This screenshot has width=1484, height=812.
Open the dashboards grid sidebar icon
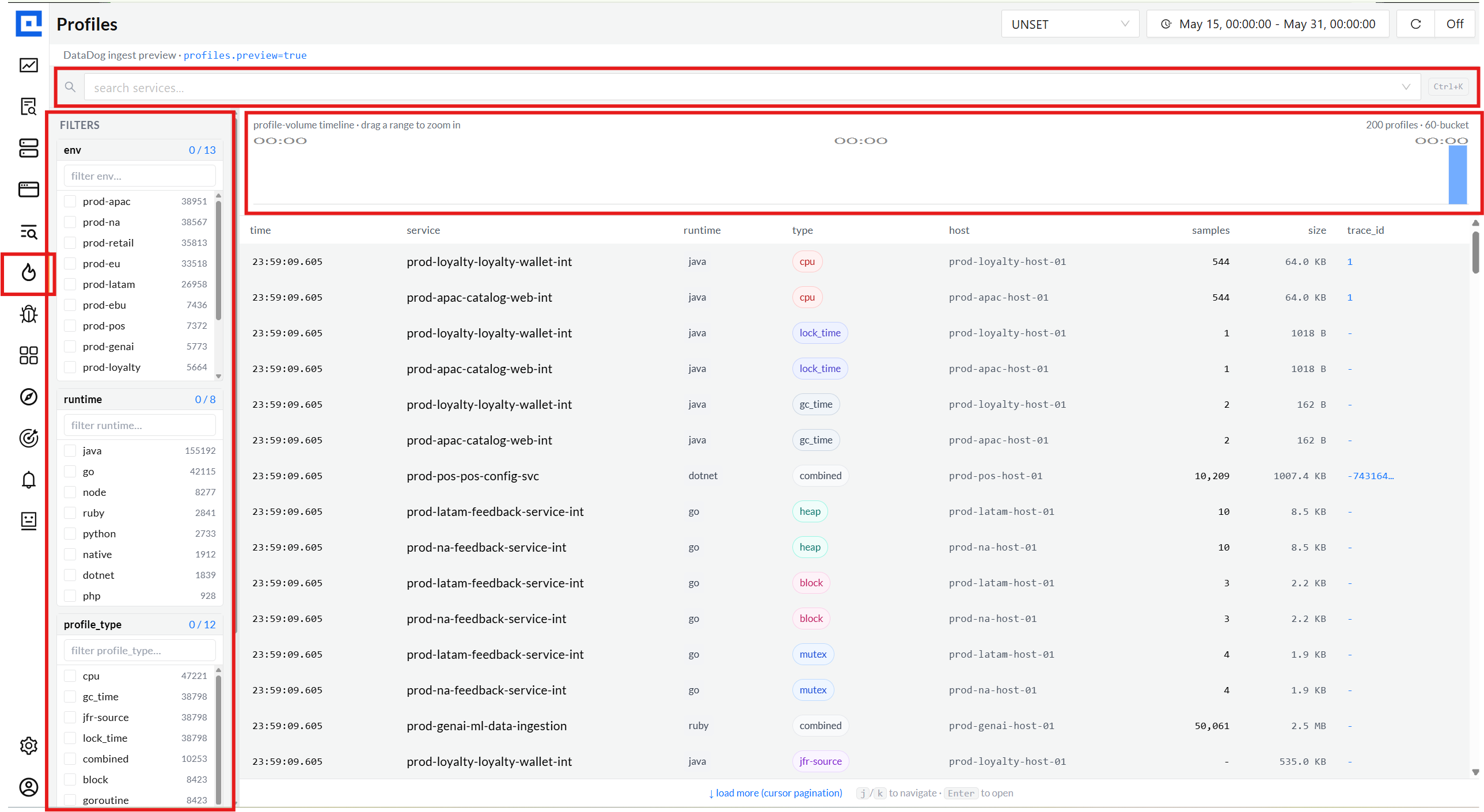coord(28,355)
